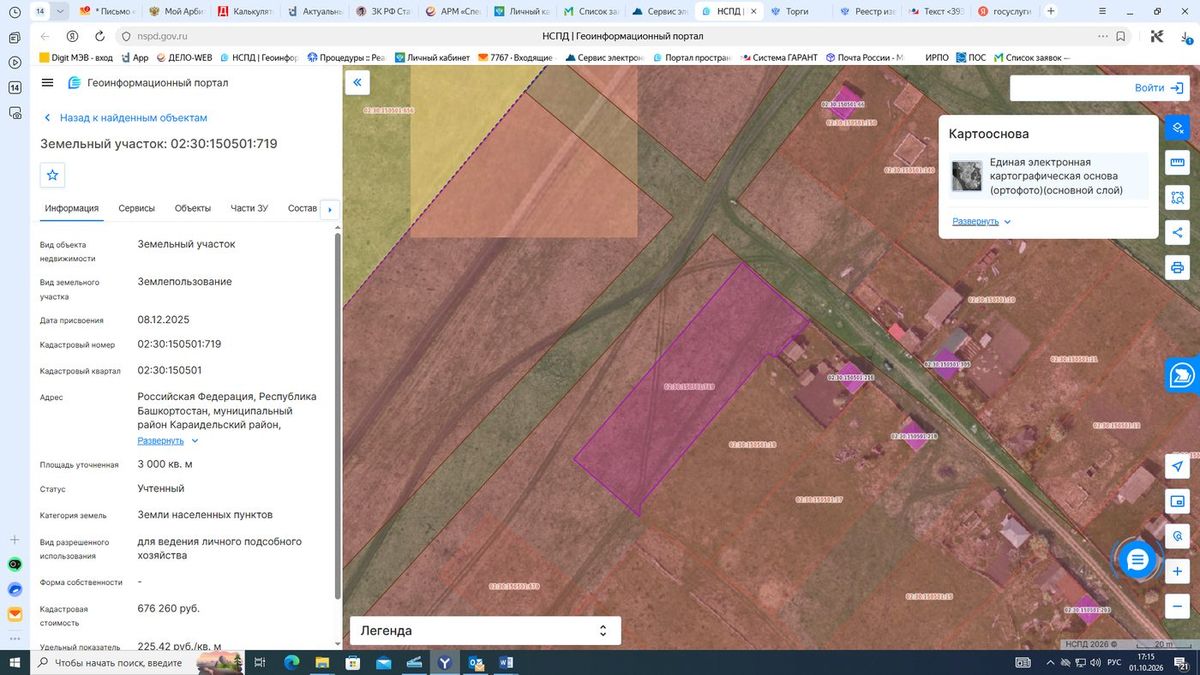1200x675 pixels.
Task: Open the Состав tab
Action: tap(302, 208)
